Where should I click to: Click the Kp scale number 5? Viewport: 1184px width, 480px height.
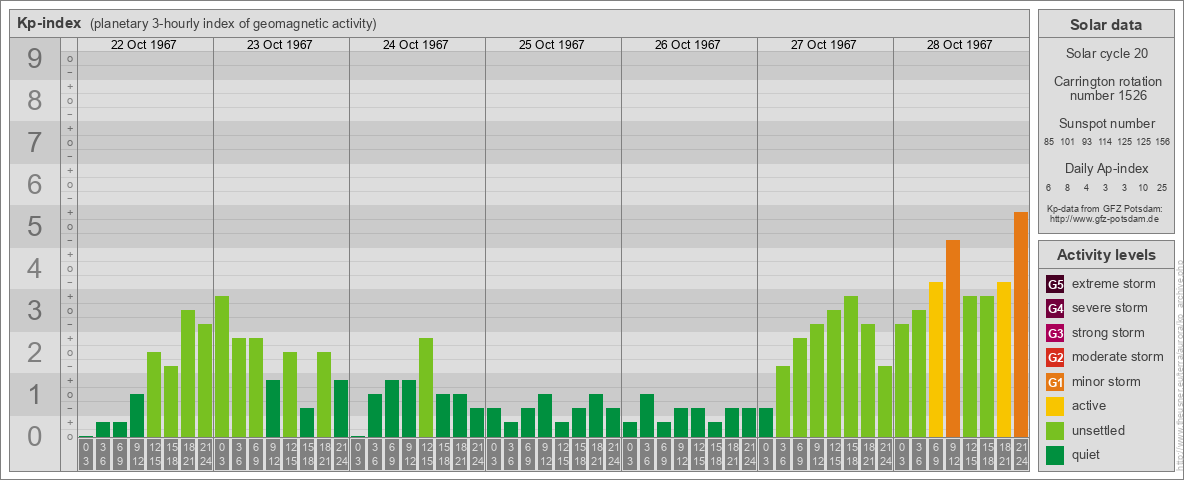click(x=35, y=226)
